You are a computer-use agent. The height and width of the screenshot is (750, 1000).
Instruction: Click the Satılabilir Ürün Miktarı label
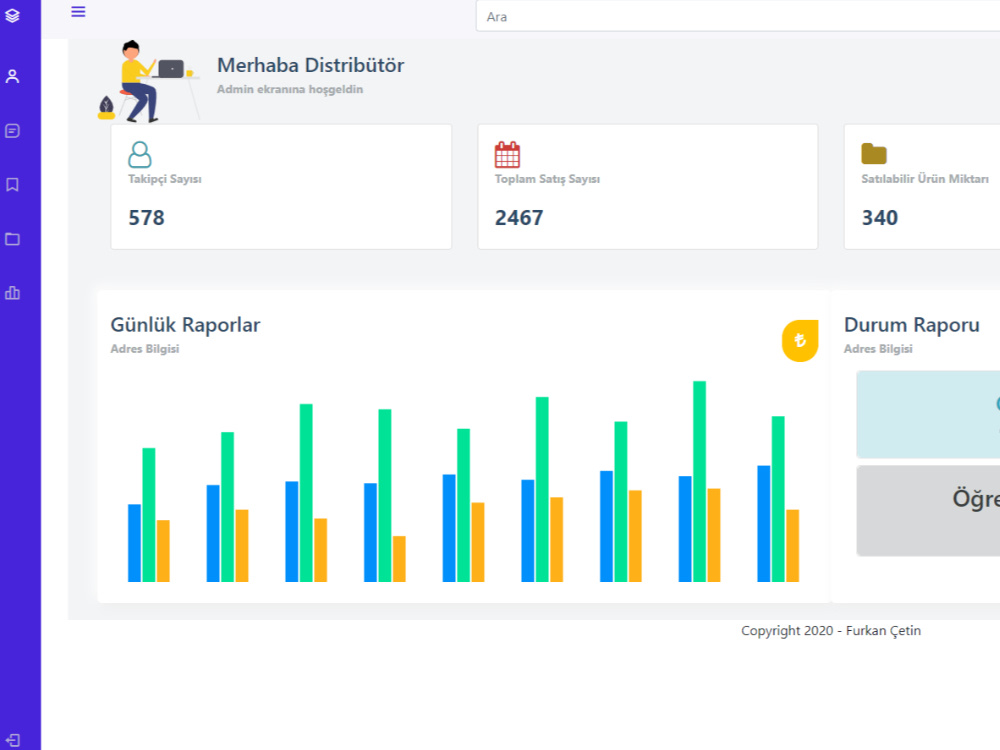925,179
